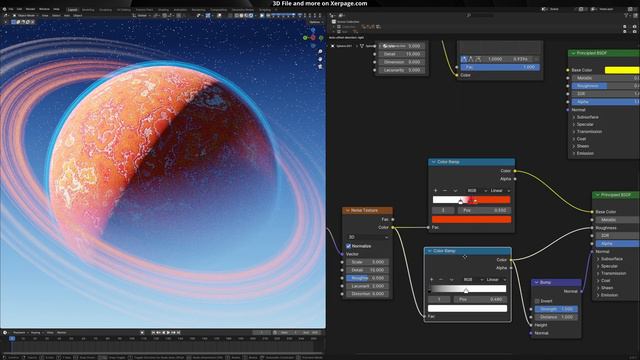Switch to the Shading workspace tab
Image resolution: width=640 pixels, height=360 pixels.
(163, 9)
